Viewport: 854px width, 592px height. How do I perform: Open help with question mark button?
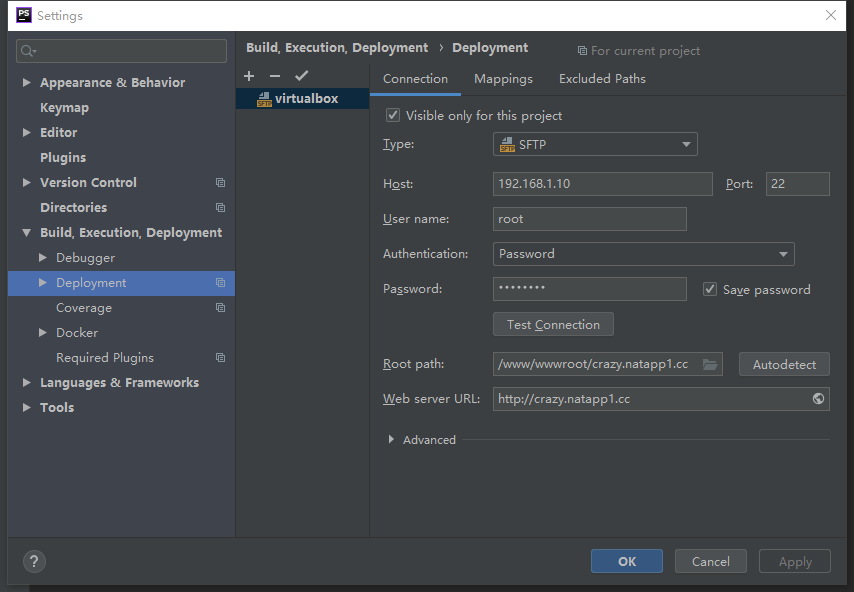pos(34,562)
